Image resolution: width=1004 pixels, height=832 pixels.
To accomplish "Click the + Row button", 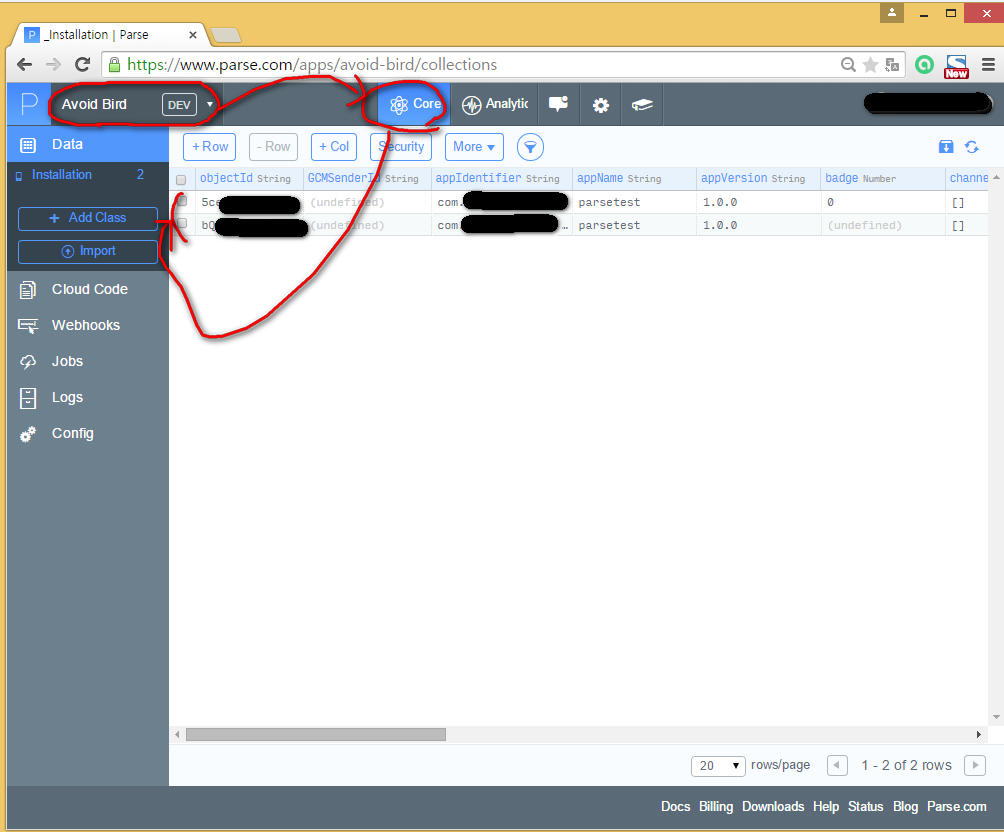I will click(210, 147).
